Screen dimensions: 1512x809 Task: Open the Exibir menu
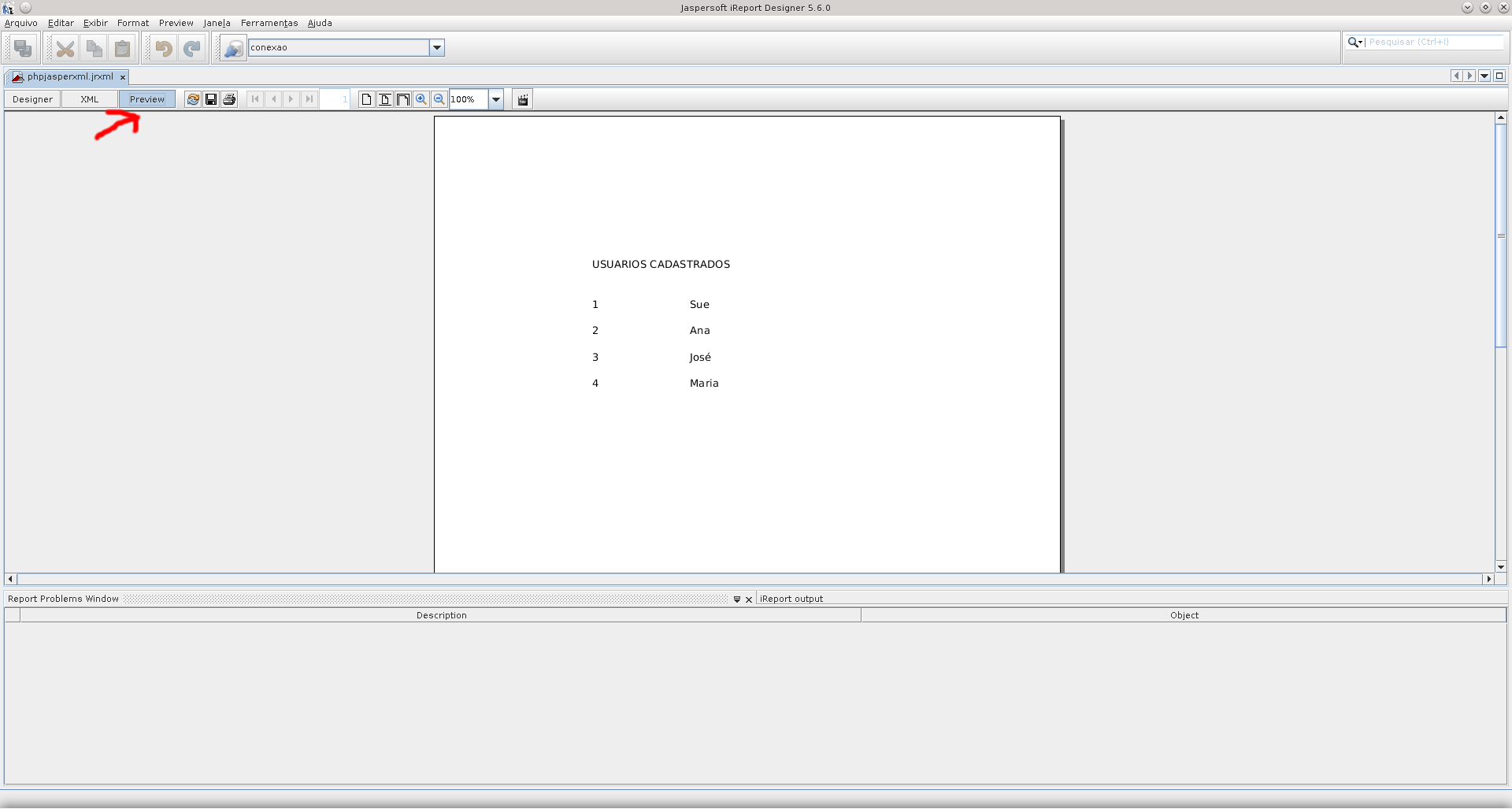coord(95,24)
